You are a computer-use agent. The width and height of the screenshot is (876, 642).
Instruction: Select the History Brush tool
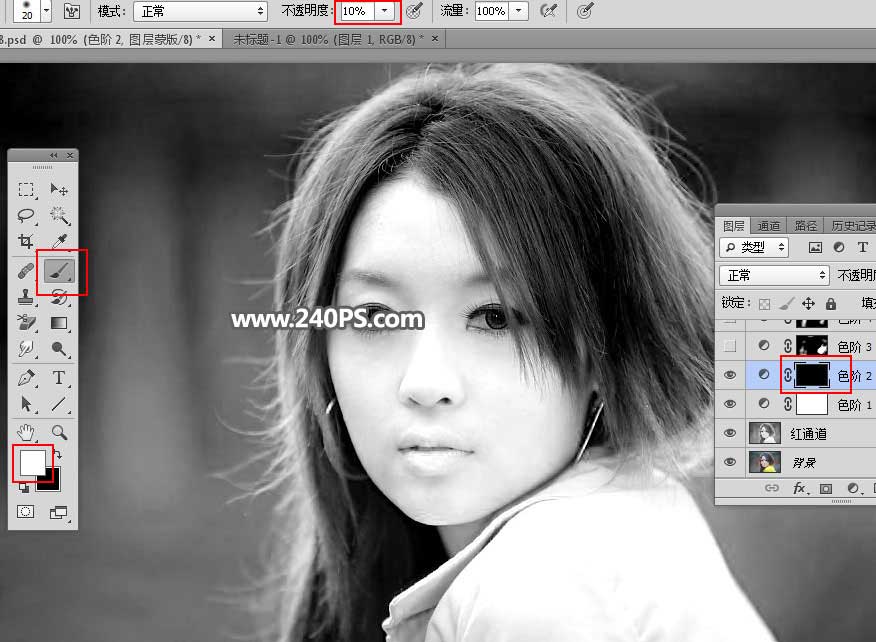[x=59, y=297]
